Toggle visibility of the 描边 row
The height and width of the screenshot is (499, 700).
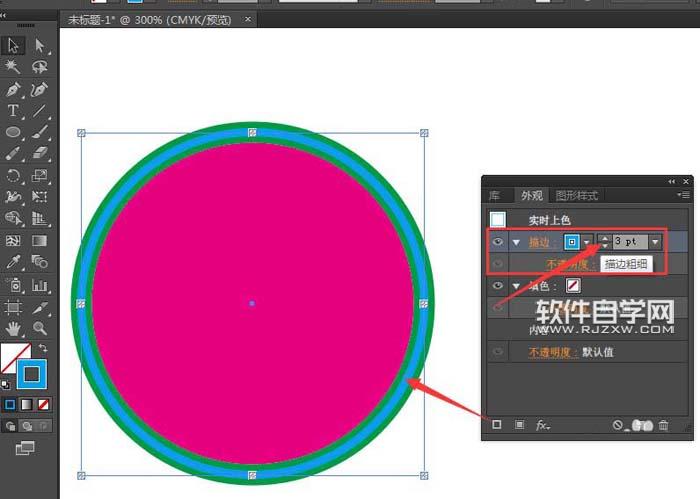tap(497, 241)
